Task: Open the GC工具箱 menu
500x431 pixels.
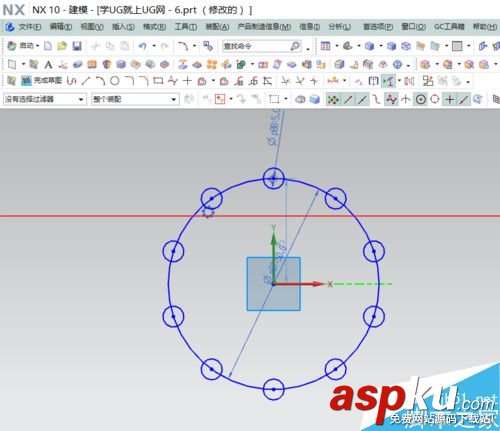Action: click(x=449, y=27)
